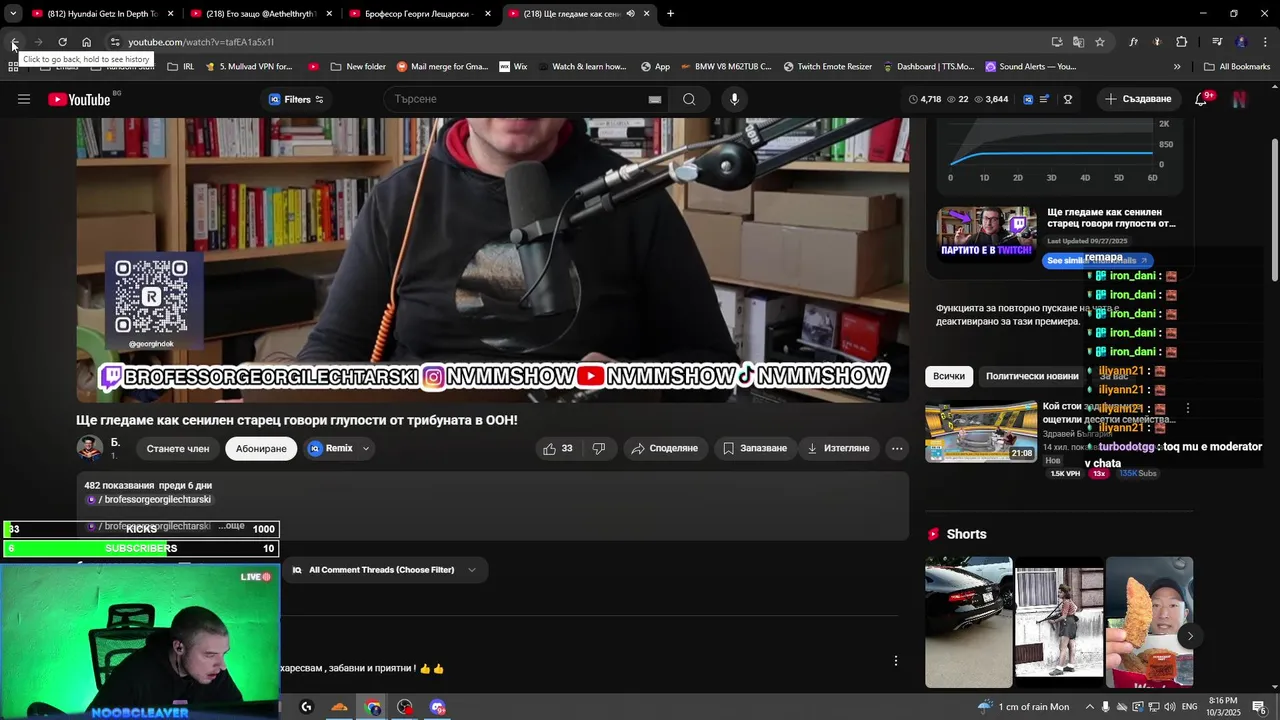Open Twitch Emote Resizer bookmark
The image size is (1280, 720).
click(827, 67)
